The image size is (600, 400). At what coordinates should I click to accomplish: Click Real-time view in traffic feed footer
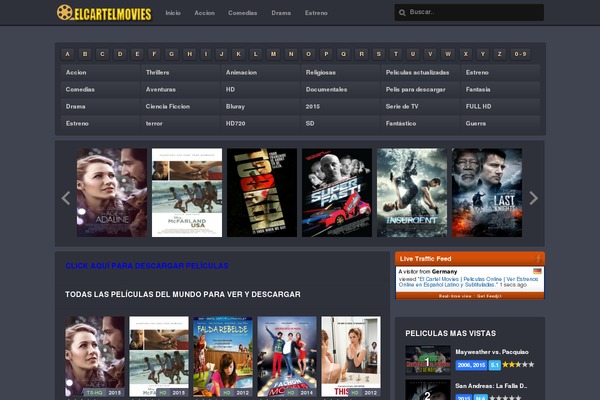[x=455, y=296]
